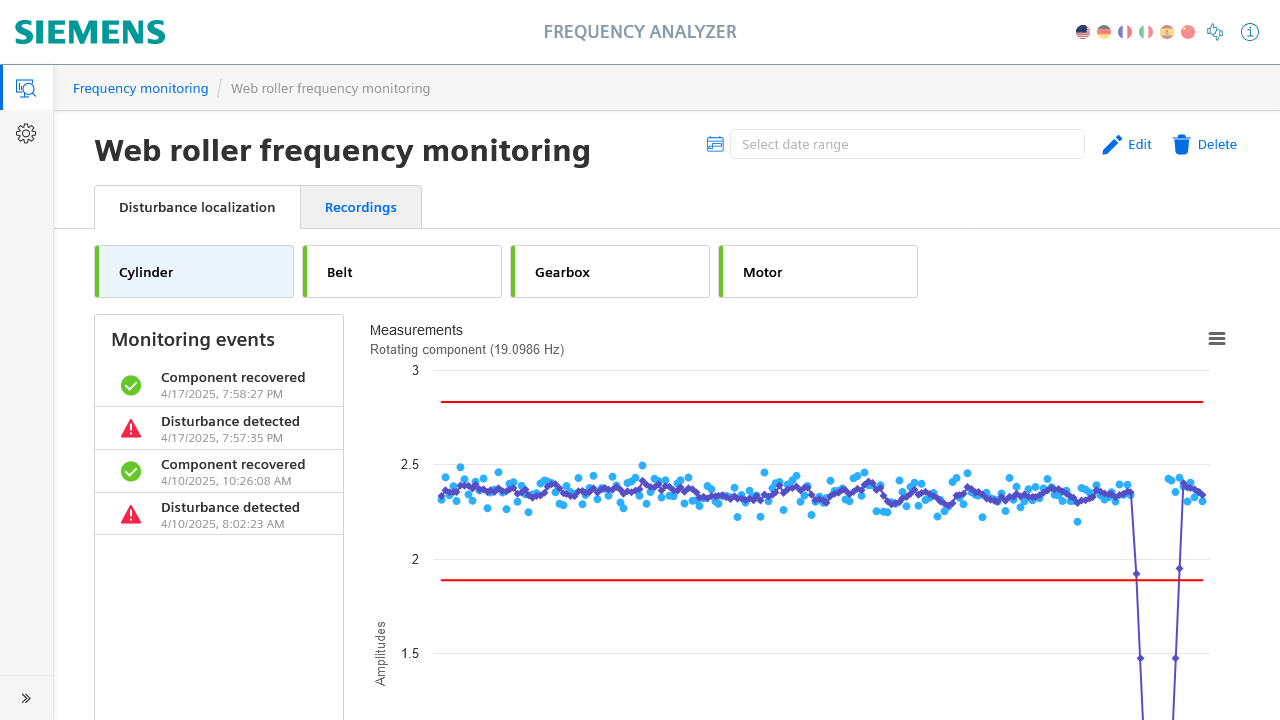Image resolution: width=1280 pixels, height=720 pixels.
Task: Click the red warning icon for 4/10 disturbance
Action: 131,514
